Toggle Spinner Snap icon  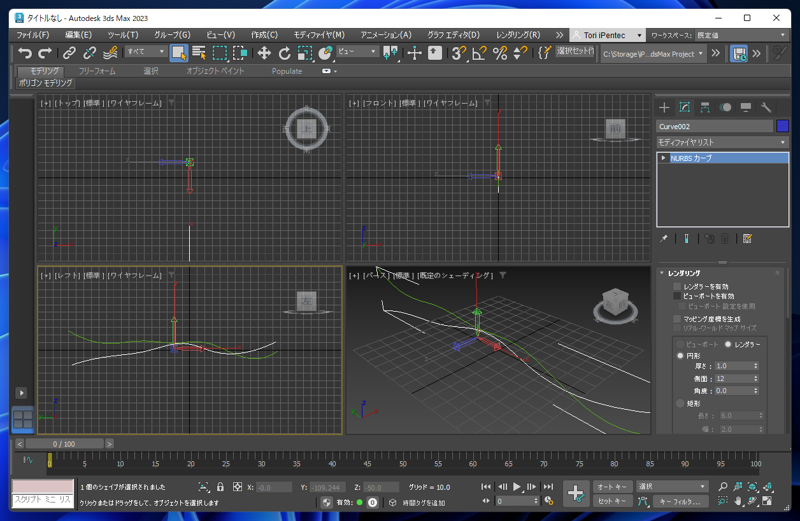[520, 53]
